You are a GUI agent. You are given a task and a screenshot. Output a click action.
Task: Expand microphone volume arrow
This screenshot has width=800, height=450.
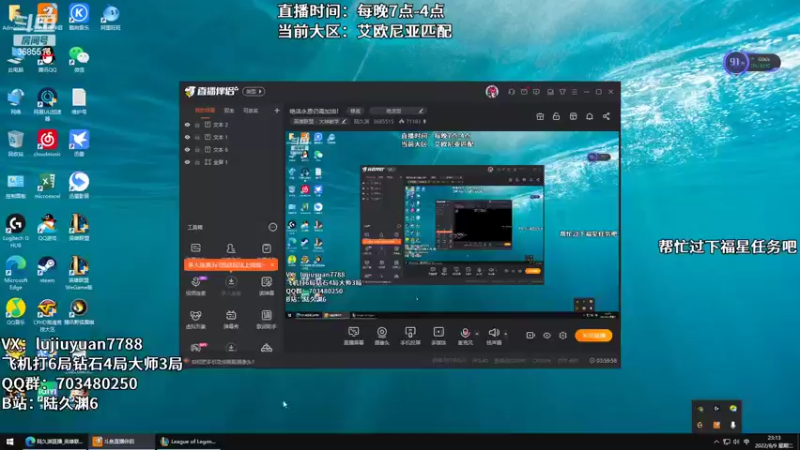pos(477,334)
